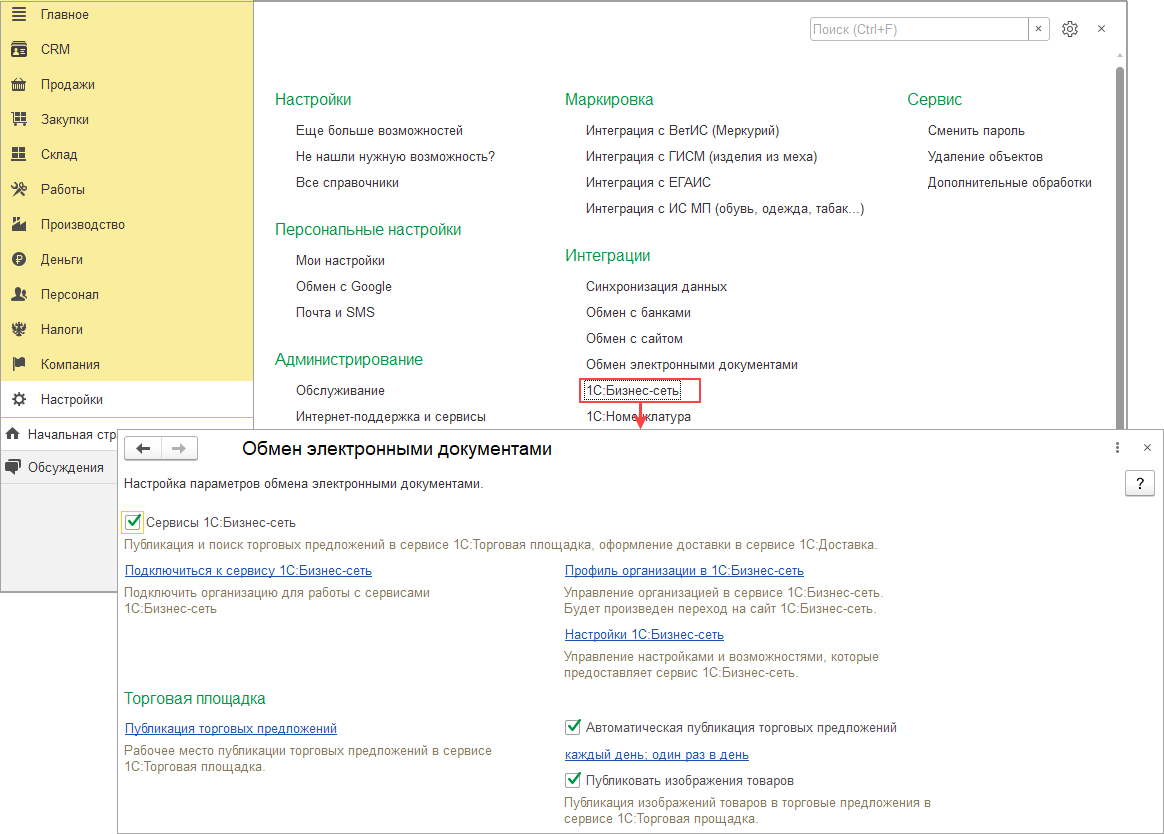Viewport: 1164px width, 834px height.
Task: Click the CRM section icon
Action: [19, 50]
